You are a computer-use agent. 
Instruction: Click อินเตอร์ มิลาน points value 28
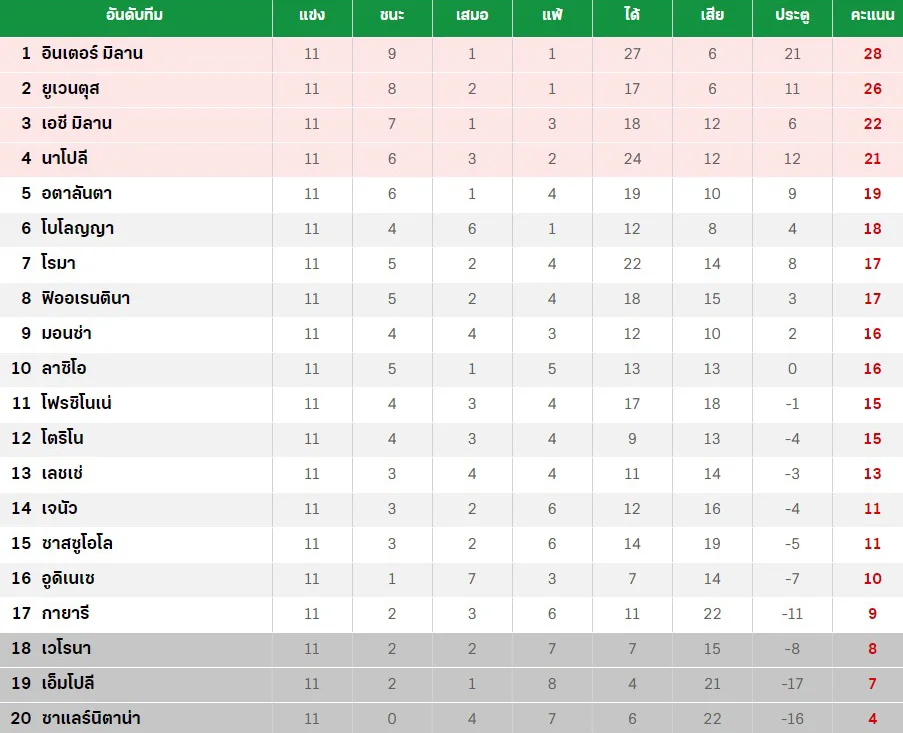point(872,54)
